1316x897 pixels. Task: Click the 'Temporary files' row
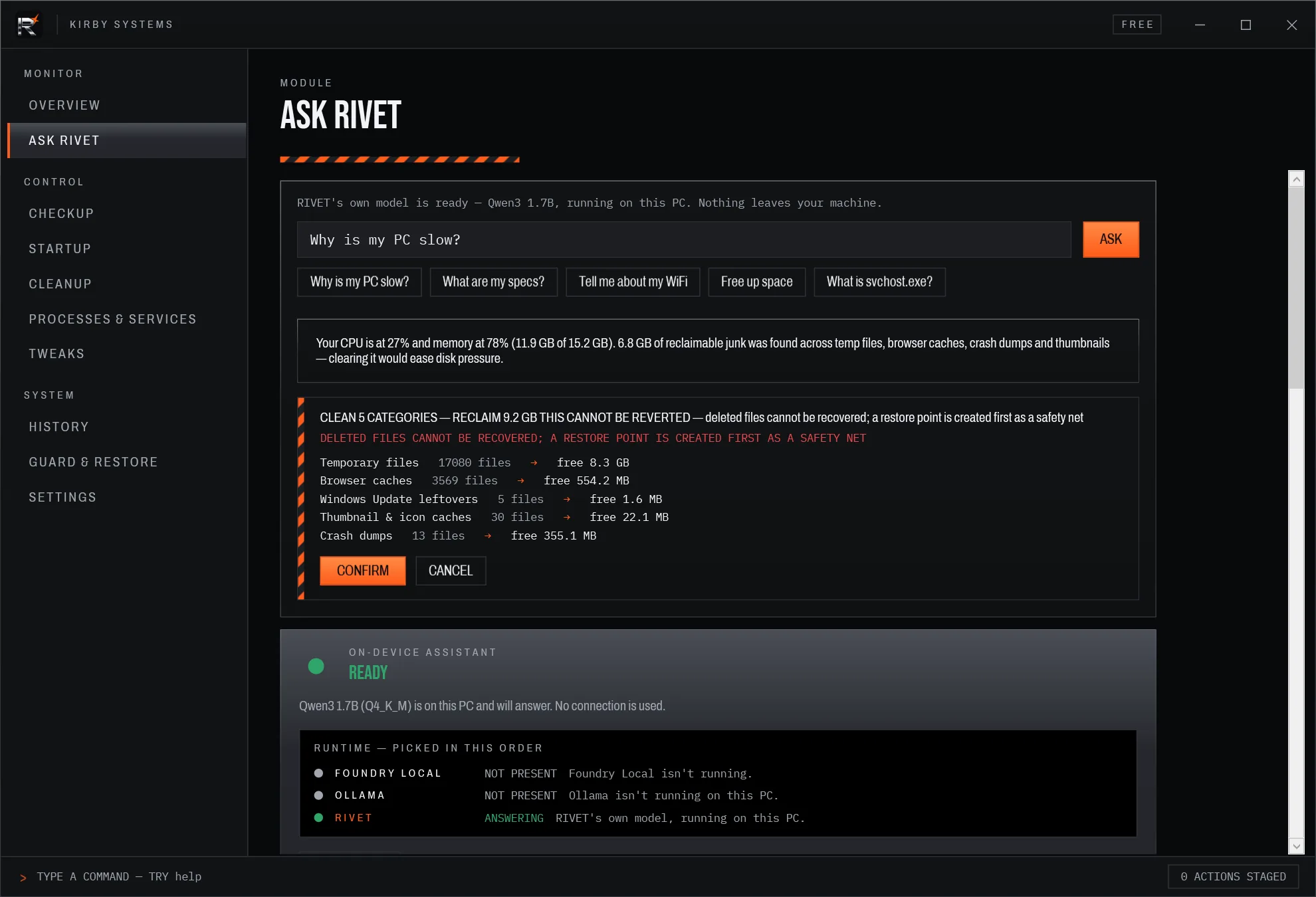(x=475, y=462)
